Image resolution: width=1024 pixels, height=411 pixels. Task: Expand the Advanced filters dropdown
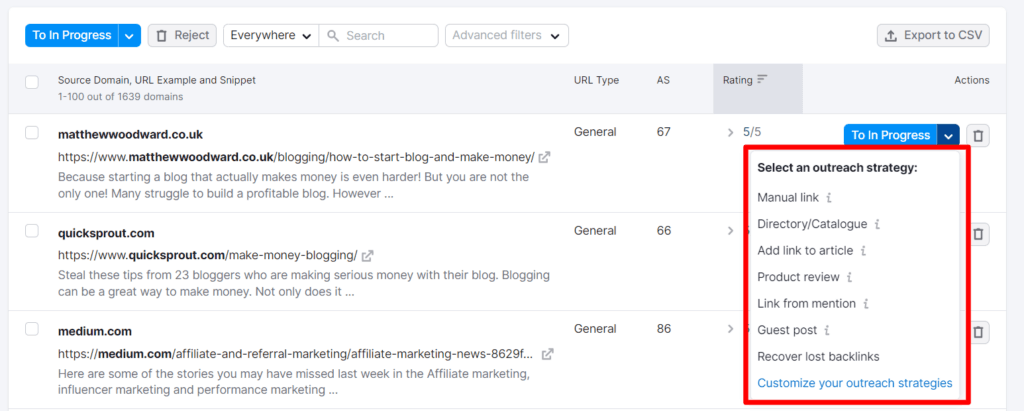tap(507, 35)
